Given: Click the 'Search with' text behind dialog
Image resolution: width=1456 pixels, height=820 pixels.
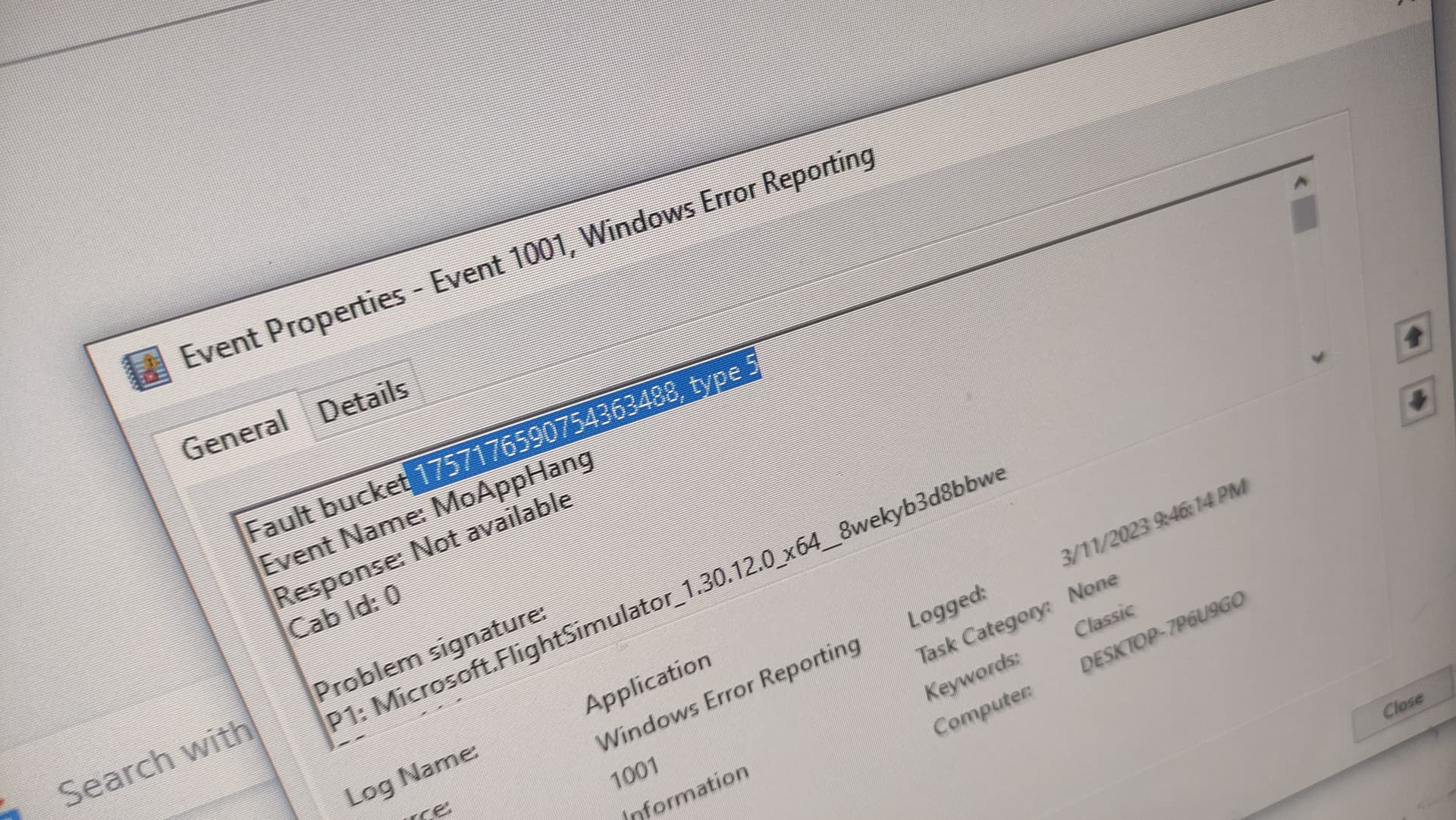Looking at the screenshot, I should coord(155,762).
